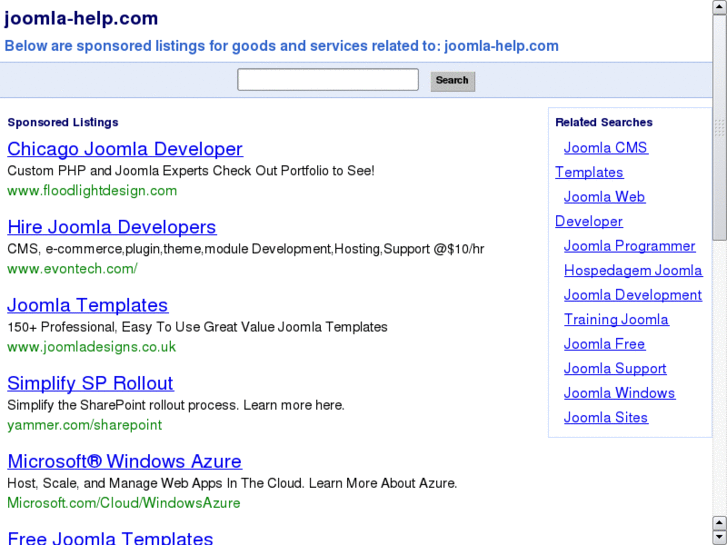727x545 pixels.
Task: Click 'CMS, e-commerce,plugin,theme,module Development' description
Action: [246, 249]
